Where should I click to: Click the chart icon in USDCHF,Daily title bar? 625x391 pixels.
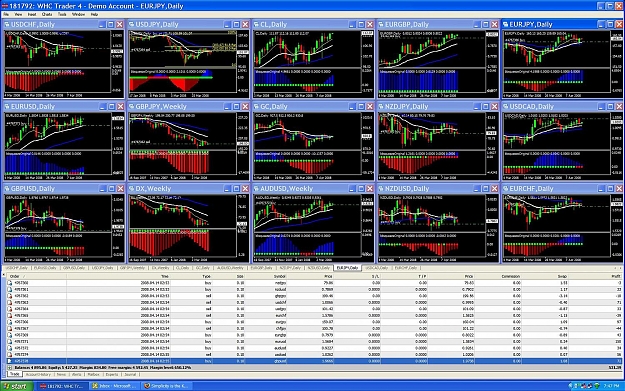point(7,25)
